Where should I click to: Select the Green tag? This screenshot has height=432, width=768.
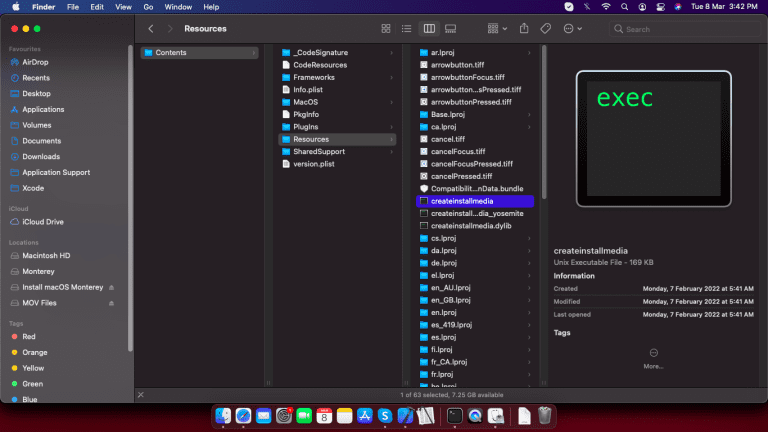point(32,384)
